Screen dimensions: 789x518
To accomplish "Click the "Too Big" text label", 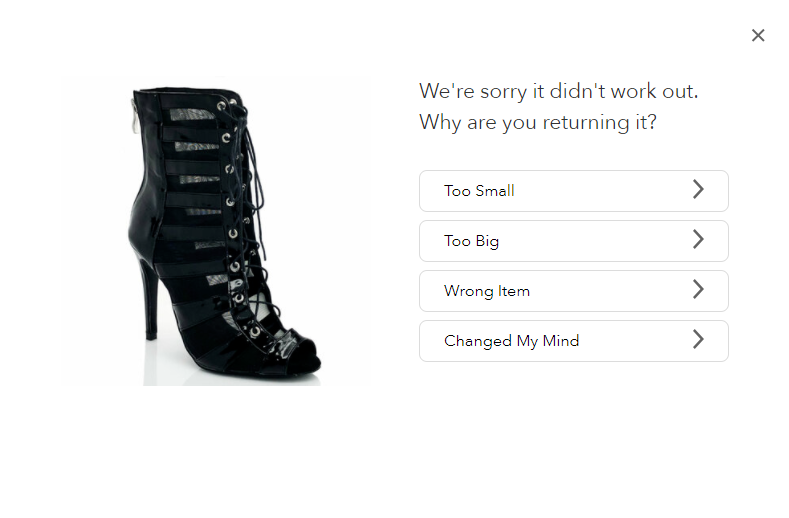I will tap(471, 241).
